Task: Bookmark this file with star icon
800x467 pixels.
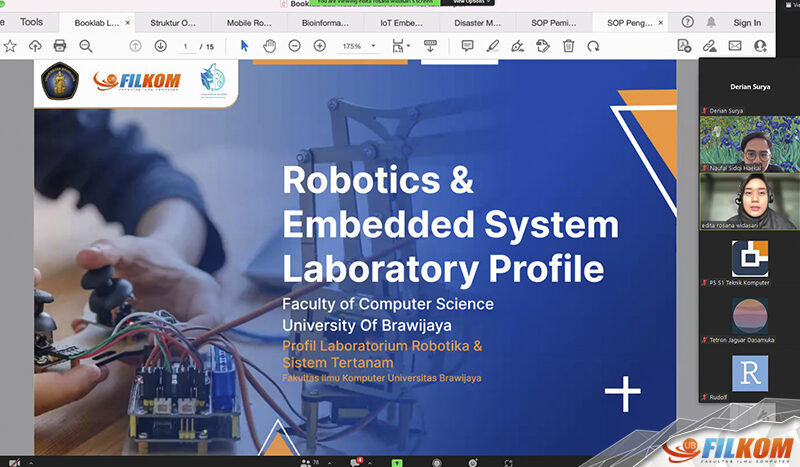Action: [10, 46]
